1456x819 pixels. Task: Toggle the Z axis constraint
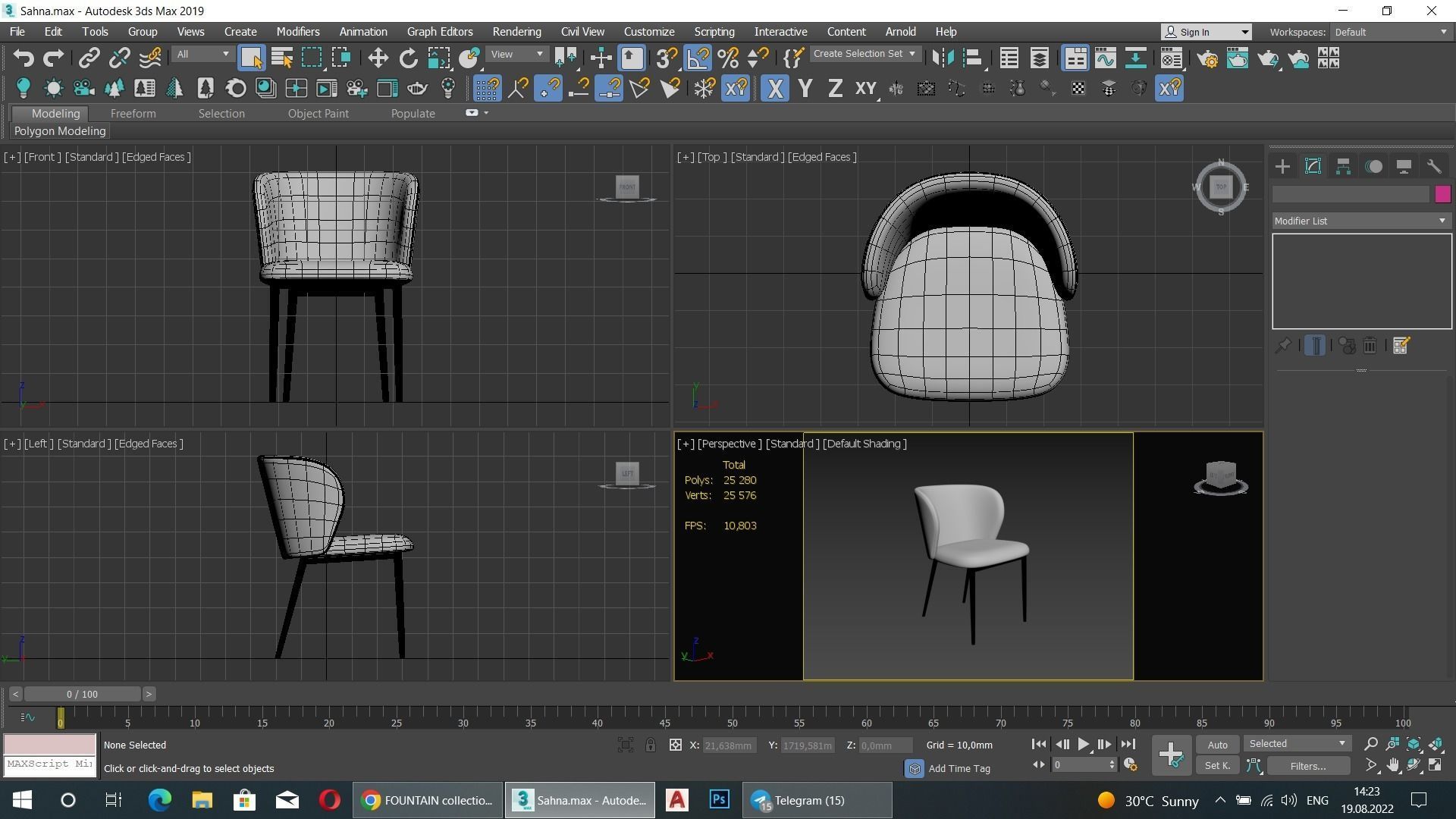[x=835, y=89]
